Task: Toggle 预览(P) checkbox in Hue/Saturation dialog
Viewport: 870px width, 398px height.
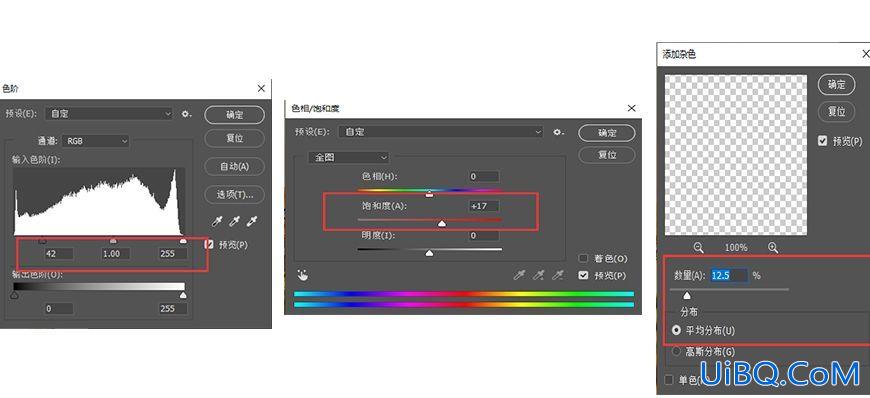Action: coord(583,275)
